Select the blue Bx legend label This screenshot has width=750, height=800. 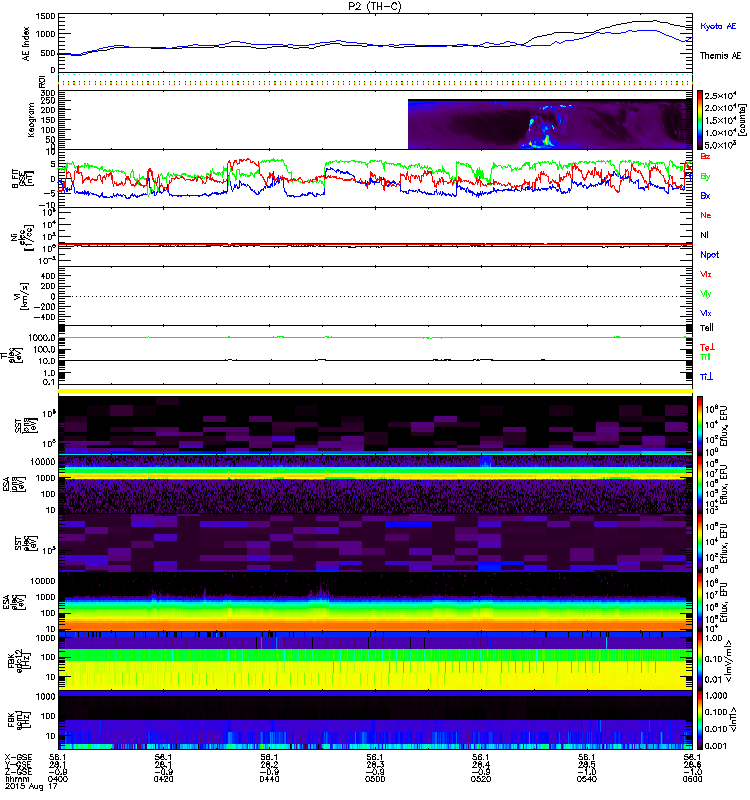tap(706, 195)
